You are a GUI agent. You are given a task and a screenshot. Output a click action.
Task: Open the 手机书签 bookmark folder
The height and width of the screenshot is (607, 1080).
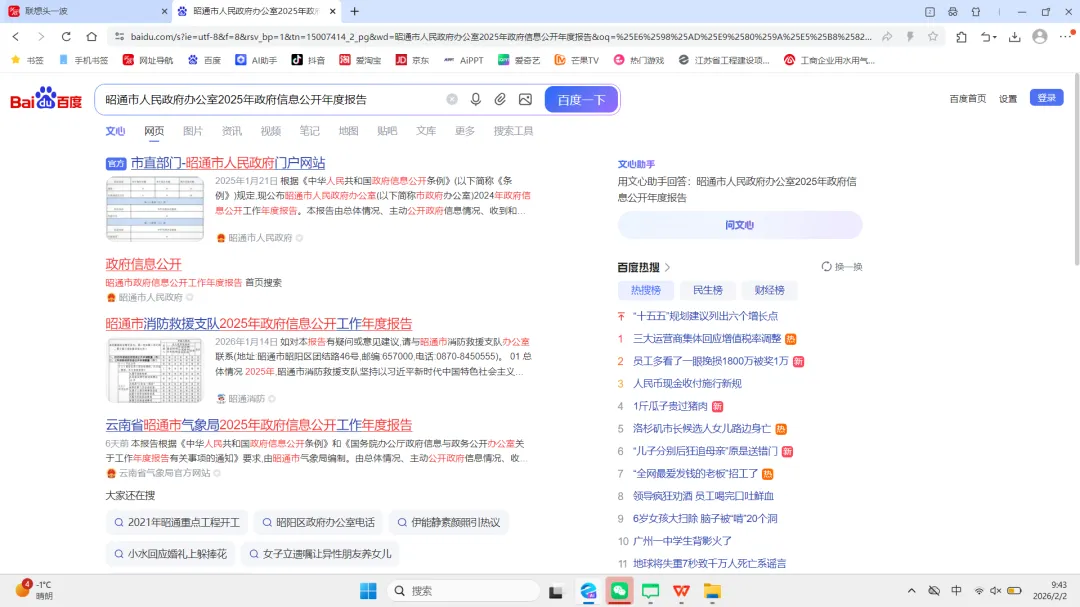click(x=83, y=60)
